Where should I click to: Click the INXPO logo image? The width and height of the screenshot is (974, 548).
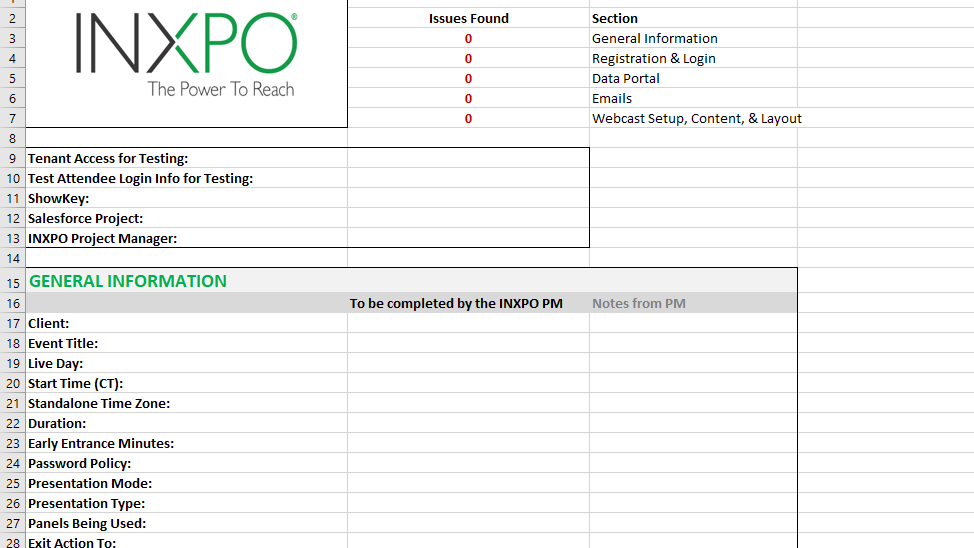[x=186, y=56]
